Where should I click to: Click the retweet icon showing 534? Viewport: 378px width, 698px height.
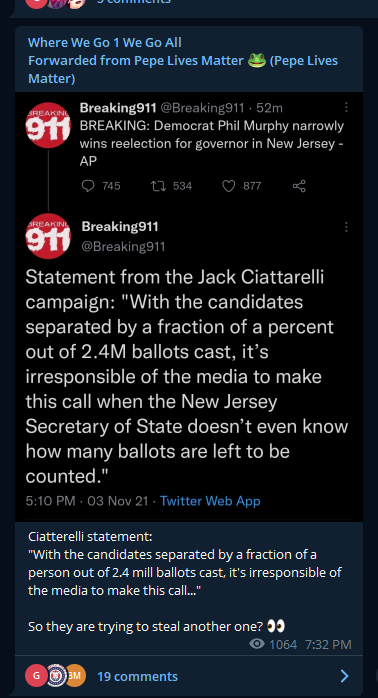[159, 186]
